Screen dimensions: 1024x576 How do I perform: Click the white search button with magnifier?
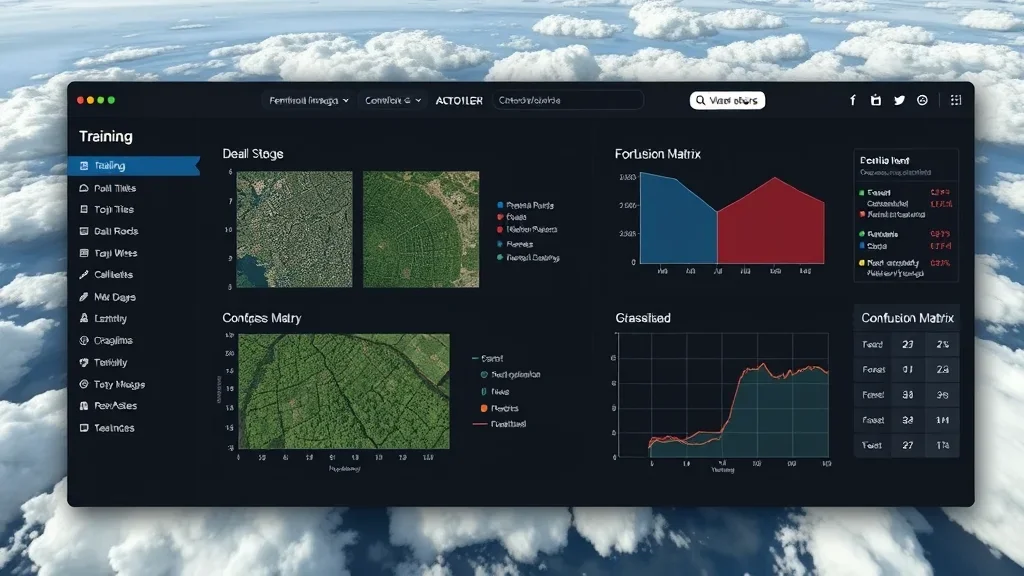(x=727, y=101)
